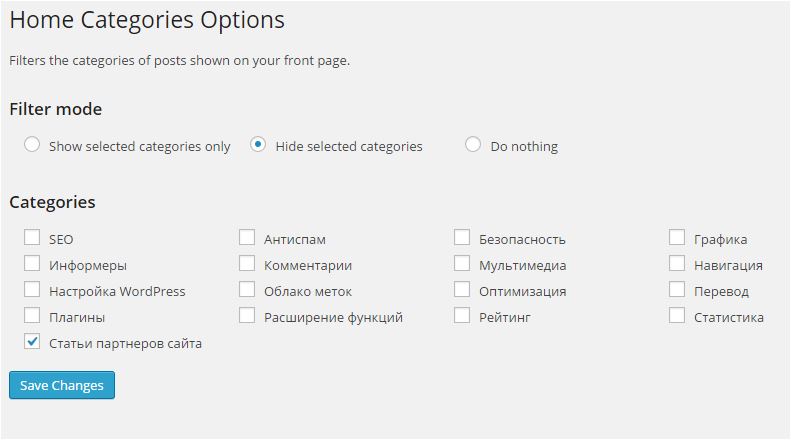Click the Save Changes button

coord(62,385)
